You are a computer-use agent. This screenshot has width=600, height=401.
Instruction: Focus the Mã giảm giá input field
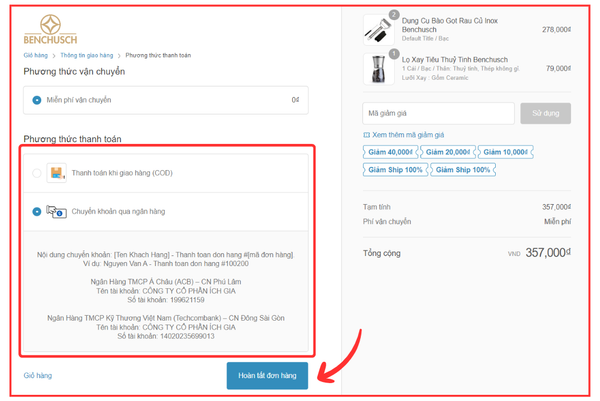pyautogui.click(x=438, y=113)
